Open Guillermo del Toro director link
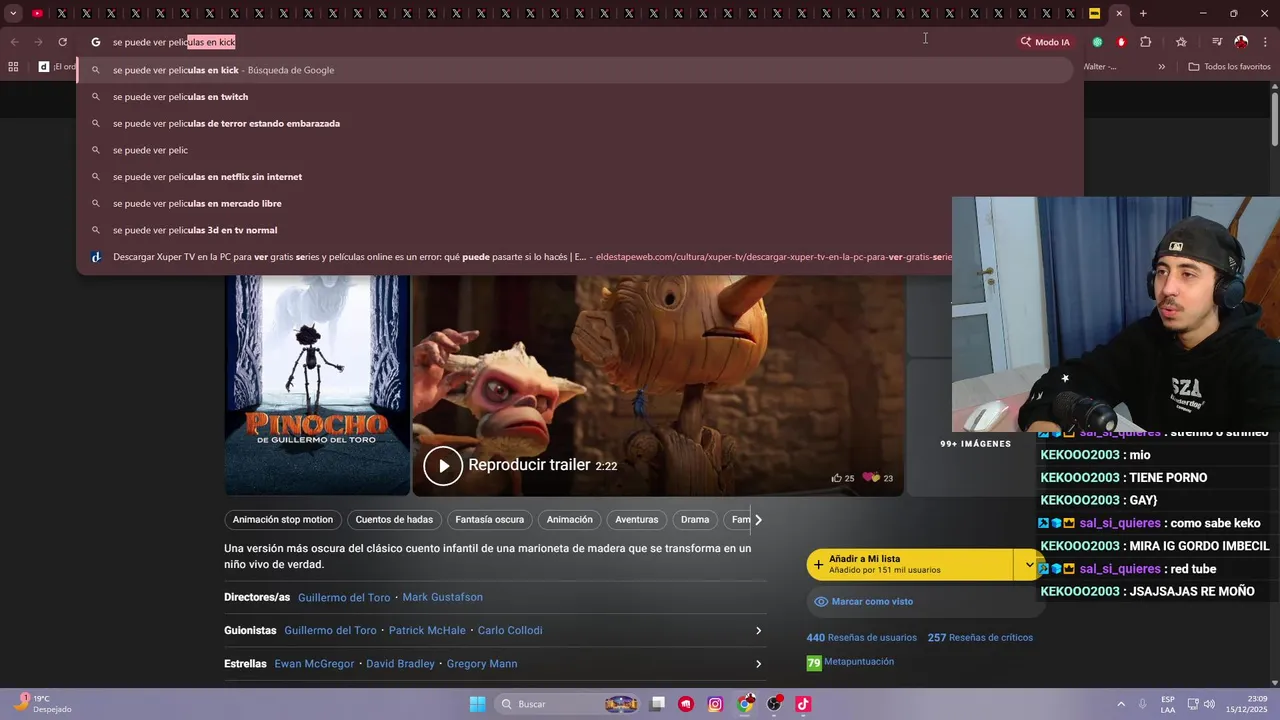Viewport: 1280px width, 720px height. click(x=344, y=598)
